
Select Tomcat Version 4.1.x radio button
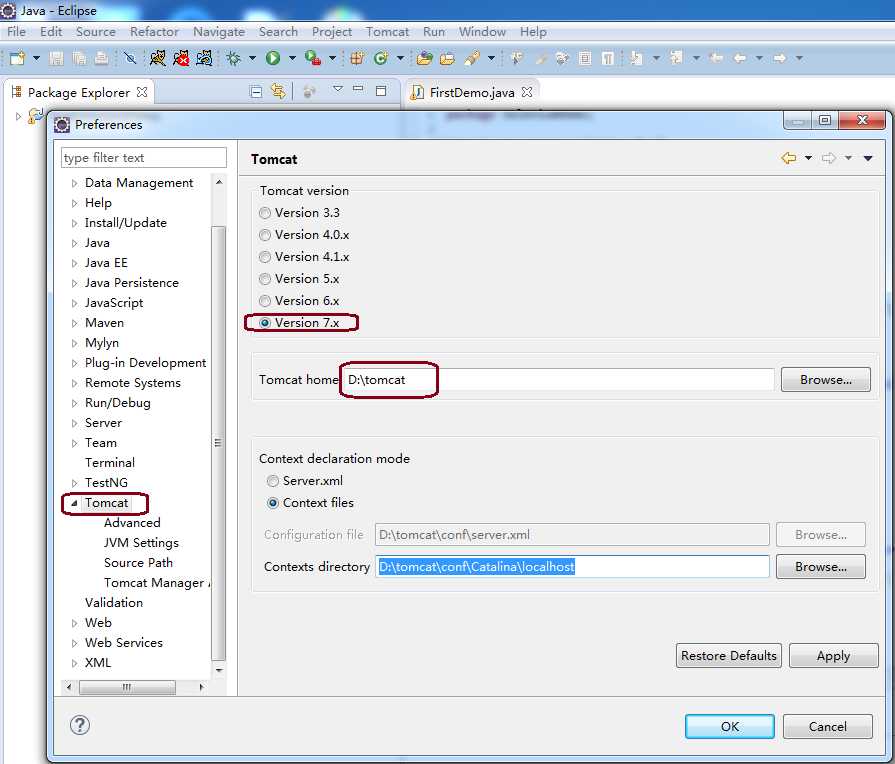tap(265, 257)
